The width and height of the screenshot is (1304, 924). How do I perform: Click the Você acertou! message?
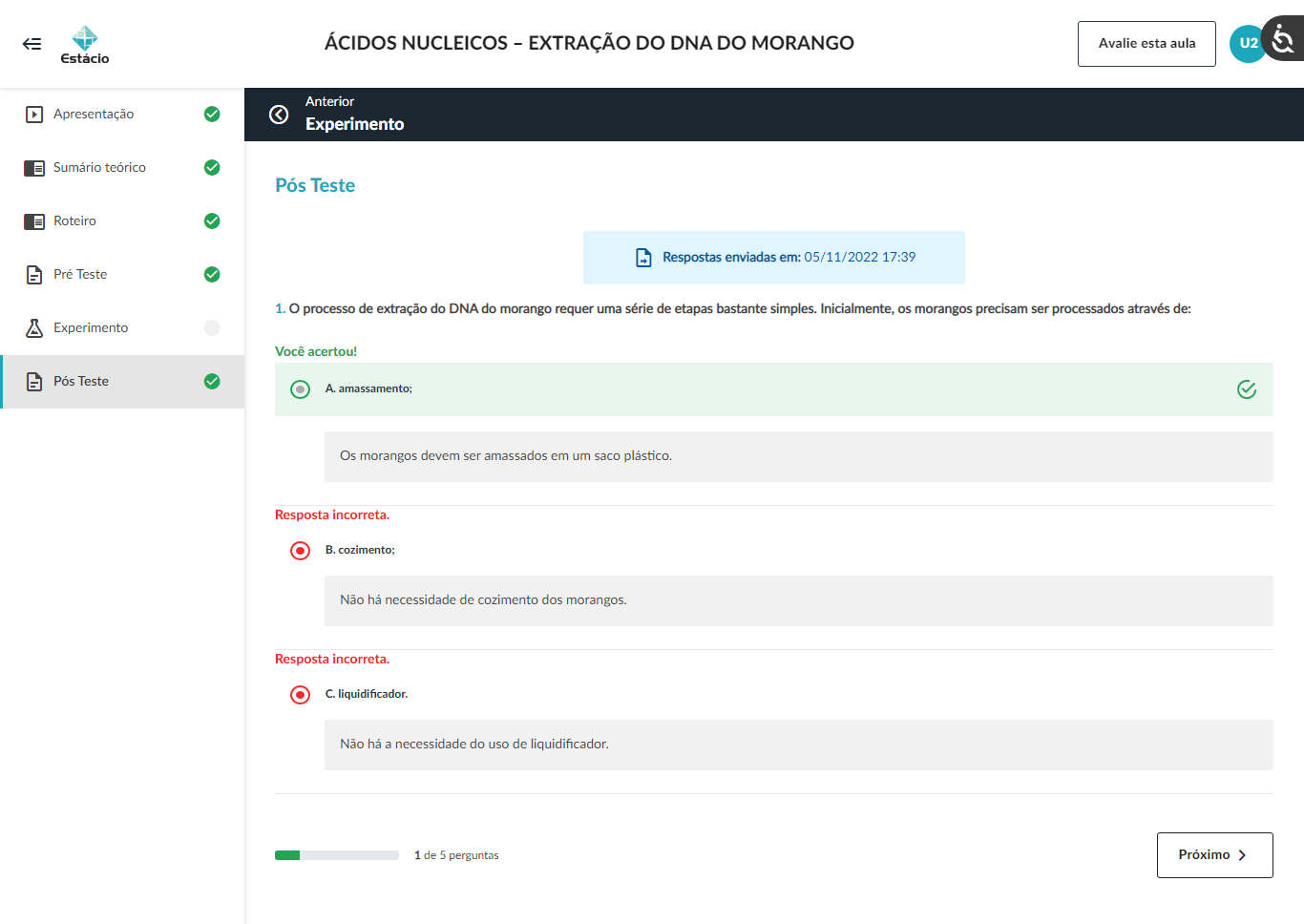point(316,351)
